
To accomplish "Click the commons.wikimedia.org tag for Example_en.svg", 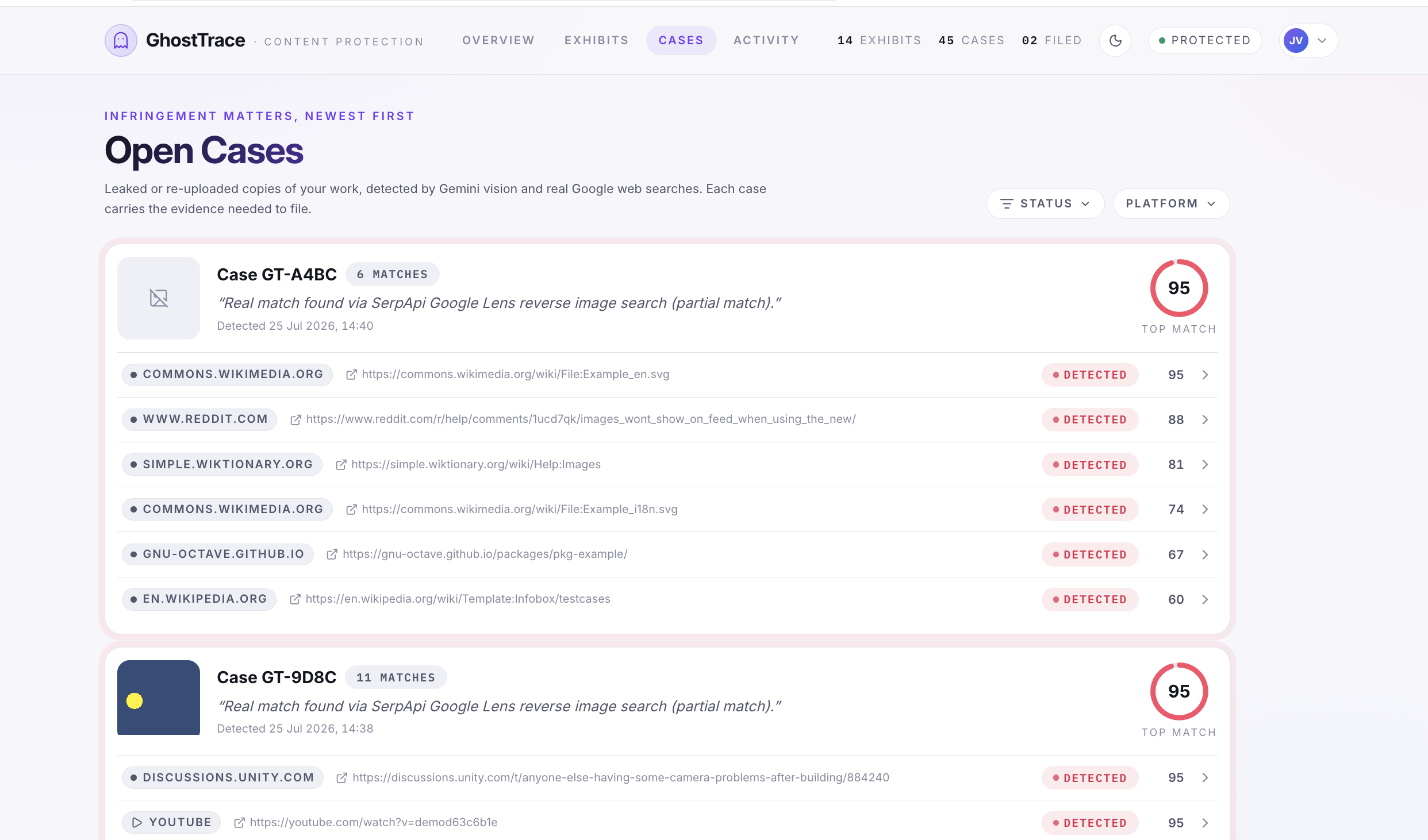I will pyautogui.click(x=227, y=375).
